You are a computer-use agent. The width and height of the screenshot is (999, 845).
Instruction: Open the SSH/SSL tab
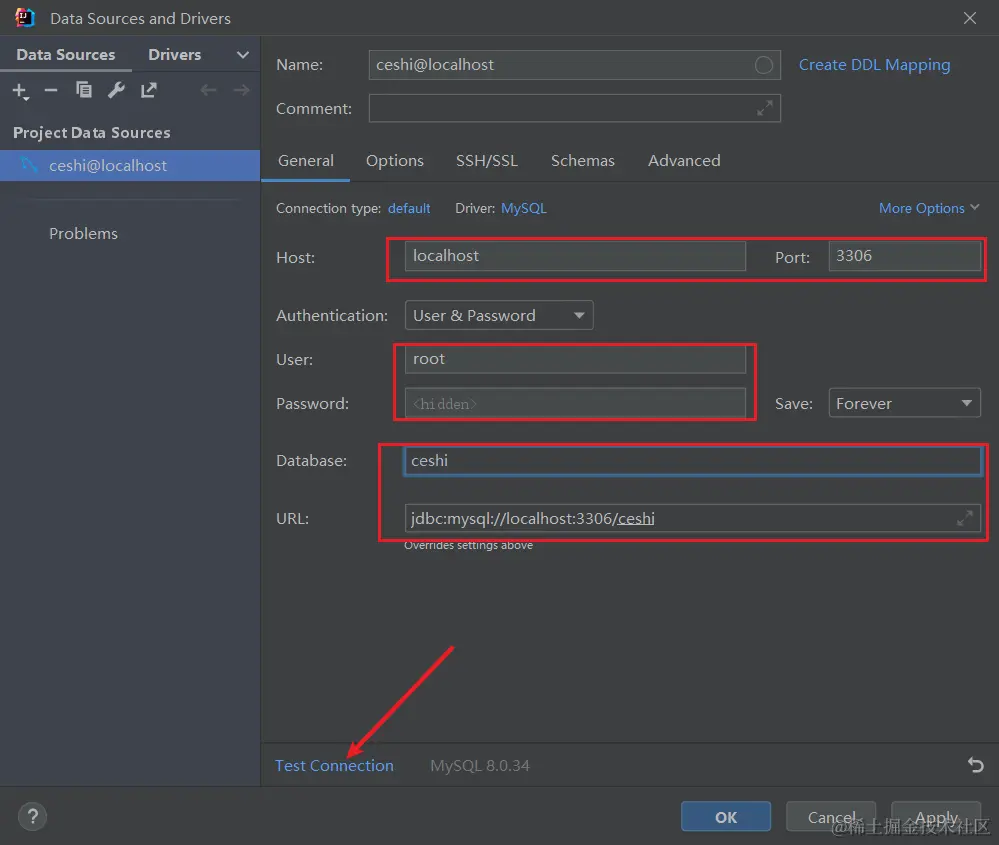487,161
